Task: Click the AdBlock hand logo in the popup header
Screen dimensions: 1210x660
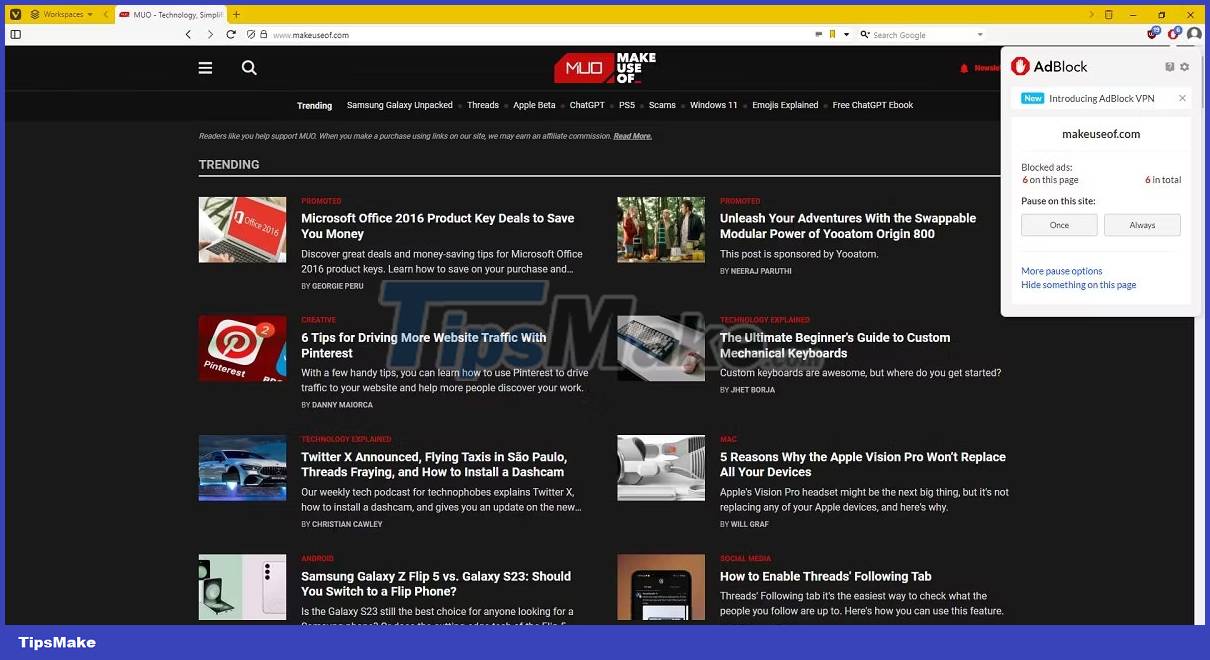Action: pos(1020,66)
